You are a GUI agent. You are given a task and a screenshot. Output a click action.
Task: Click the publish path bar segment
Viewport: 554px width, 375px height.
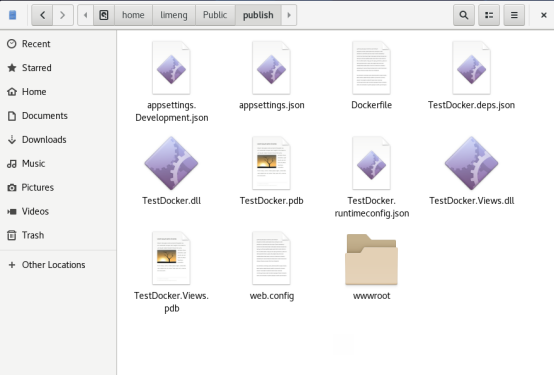(258, 15)
